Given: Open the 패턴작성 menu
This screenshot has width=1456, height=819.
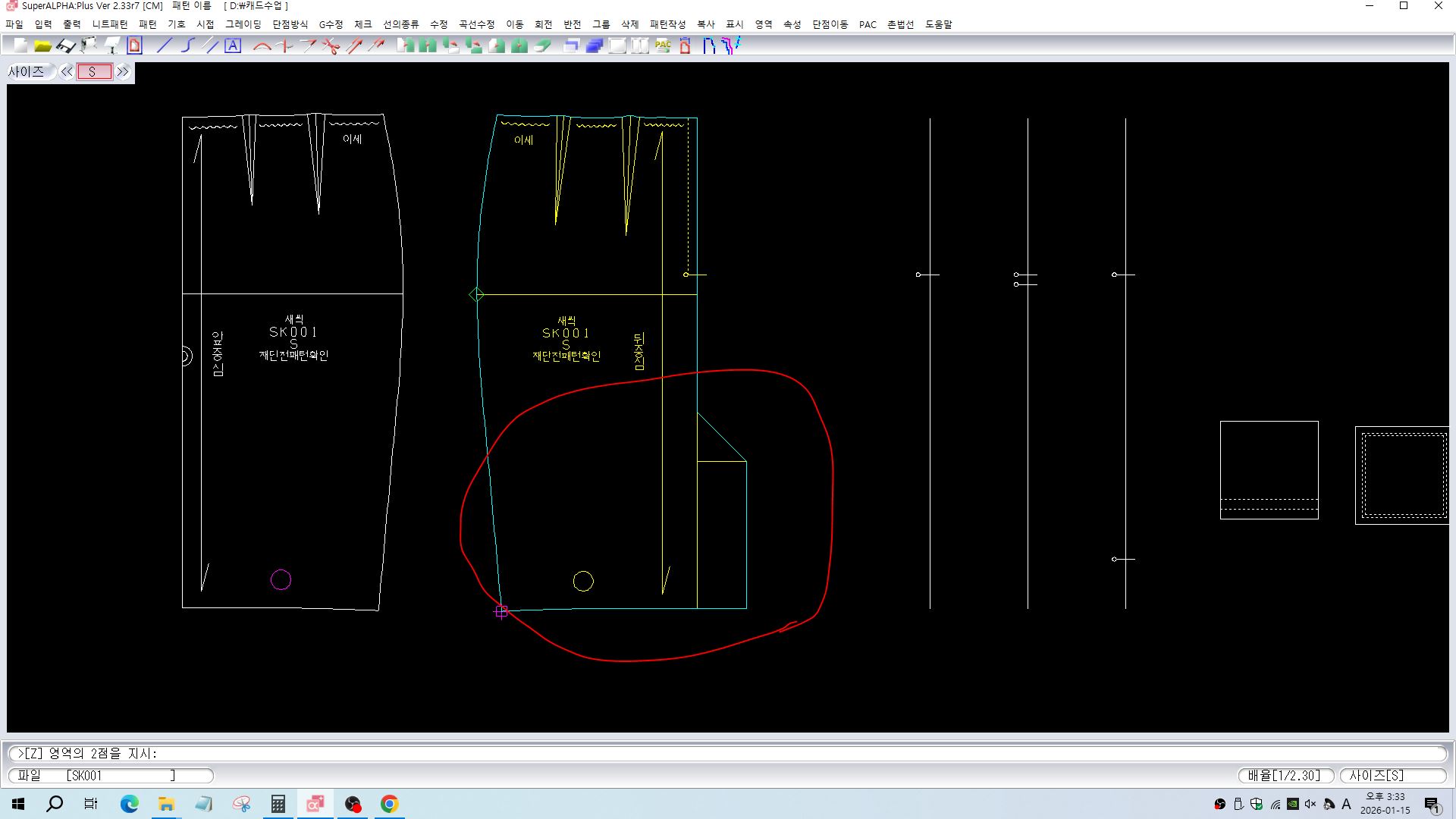Looking at the screenshot, I should 667,24.
